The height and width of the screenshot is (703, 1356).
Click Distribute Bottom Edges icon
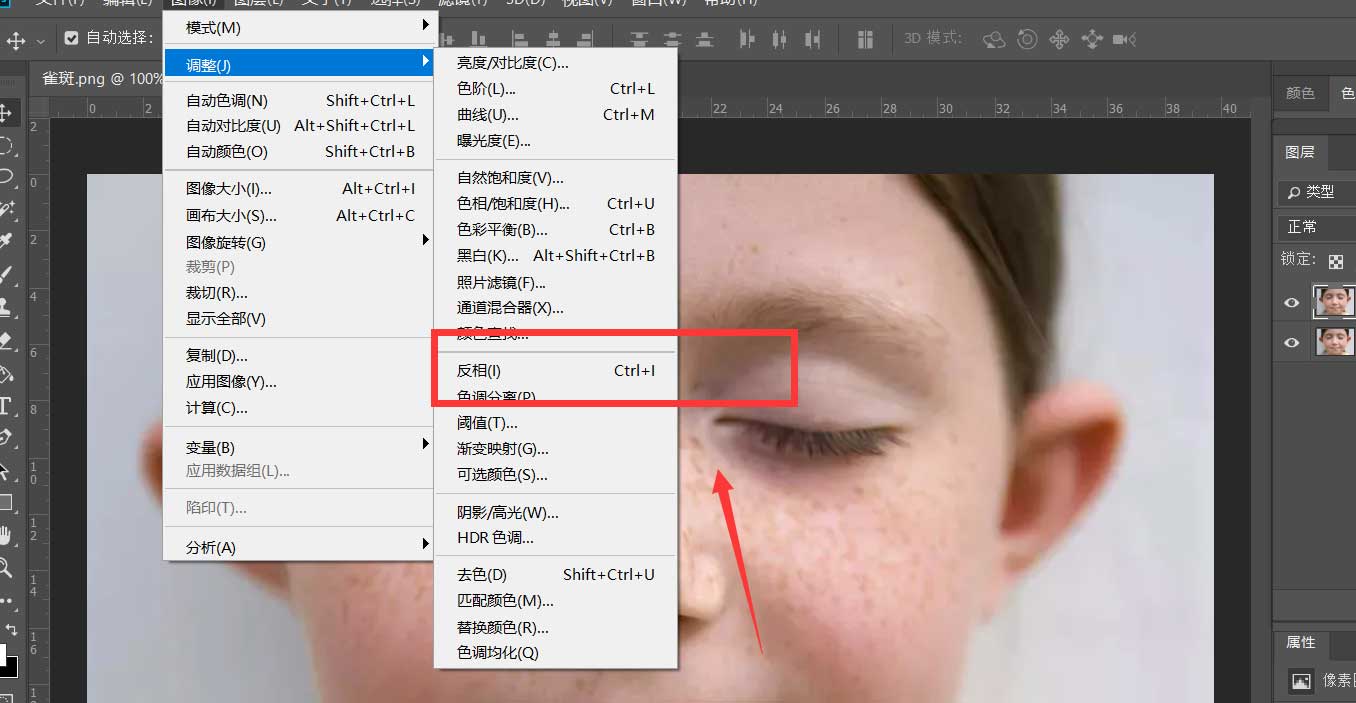click(x=705, y=39)
